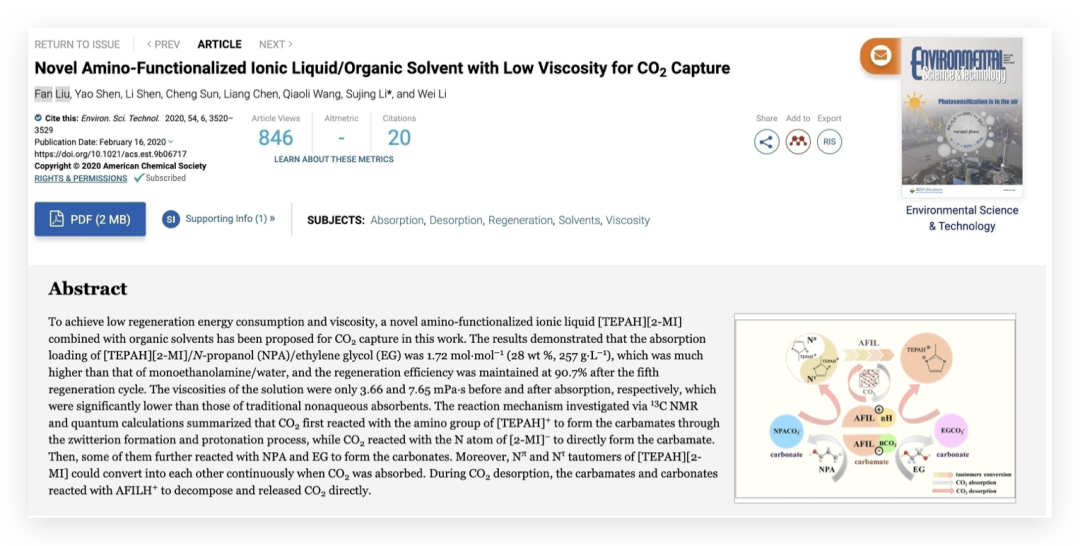Go to the PREV article
The image size is (1080, 546).
pyautogui.click(x=163, y=44)
